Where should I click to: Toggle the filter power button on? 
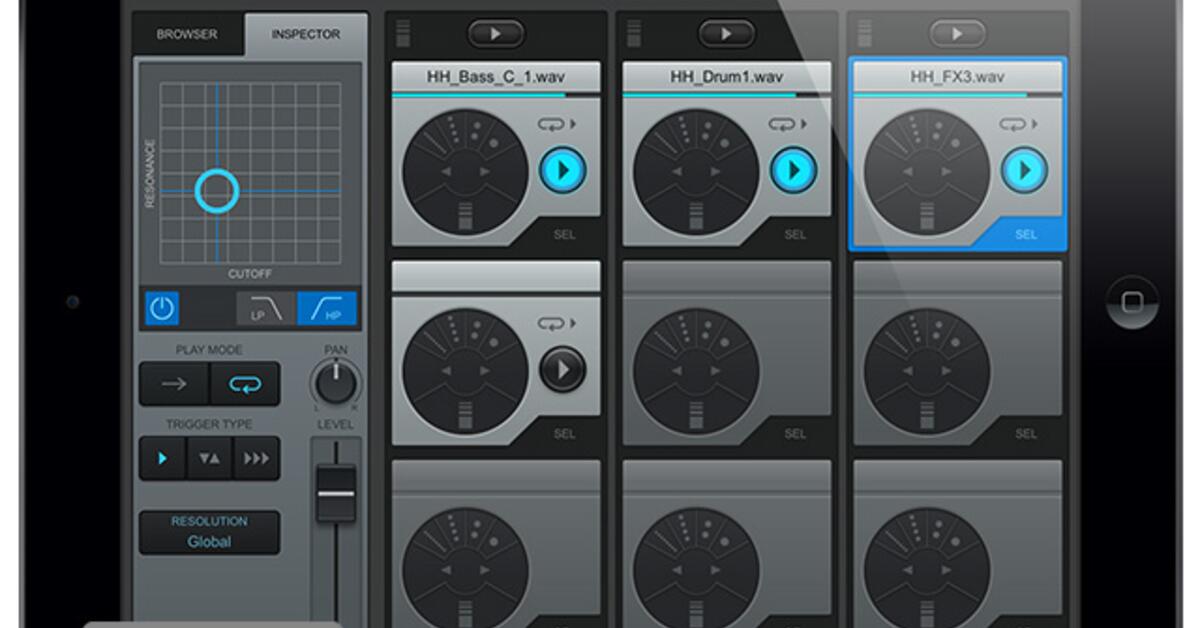pyautogui.click(x=161, y=310)
